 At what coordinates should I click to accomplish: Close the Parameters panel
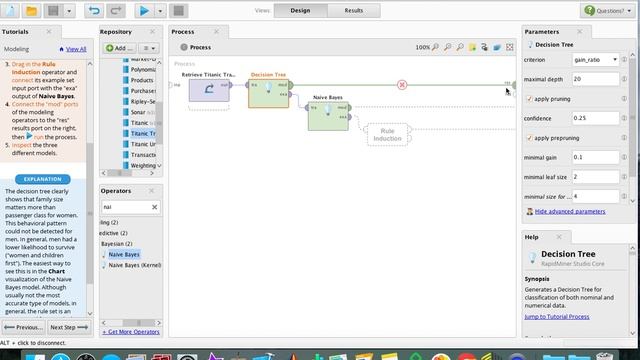pos(580,31)
